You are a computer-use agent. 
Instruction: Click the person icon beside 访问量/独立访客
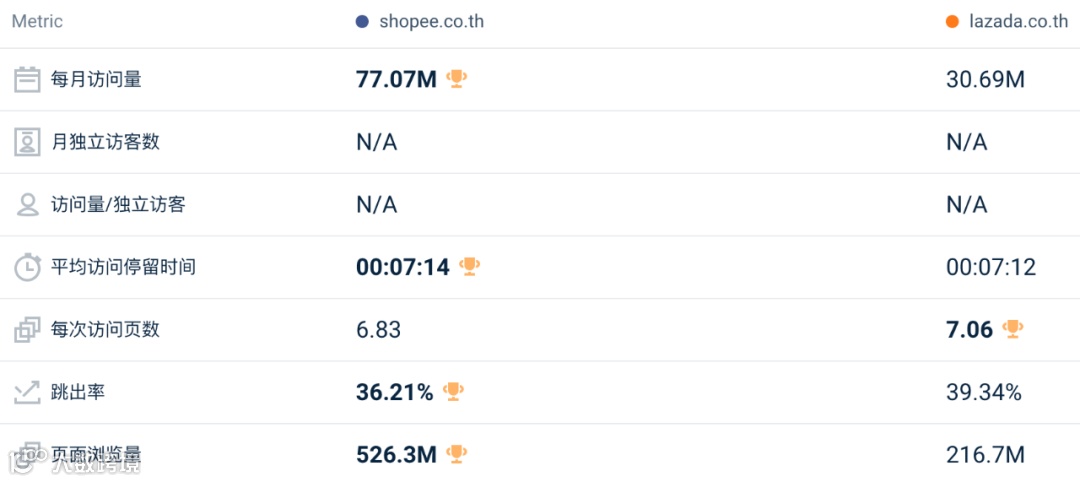pos(28,205)
